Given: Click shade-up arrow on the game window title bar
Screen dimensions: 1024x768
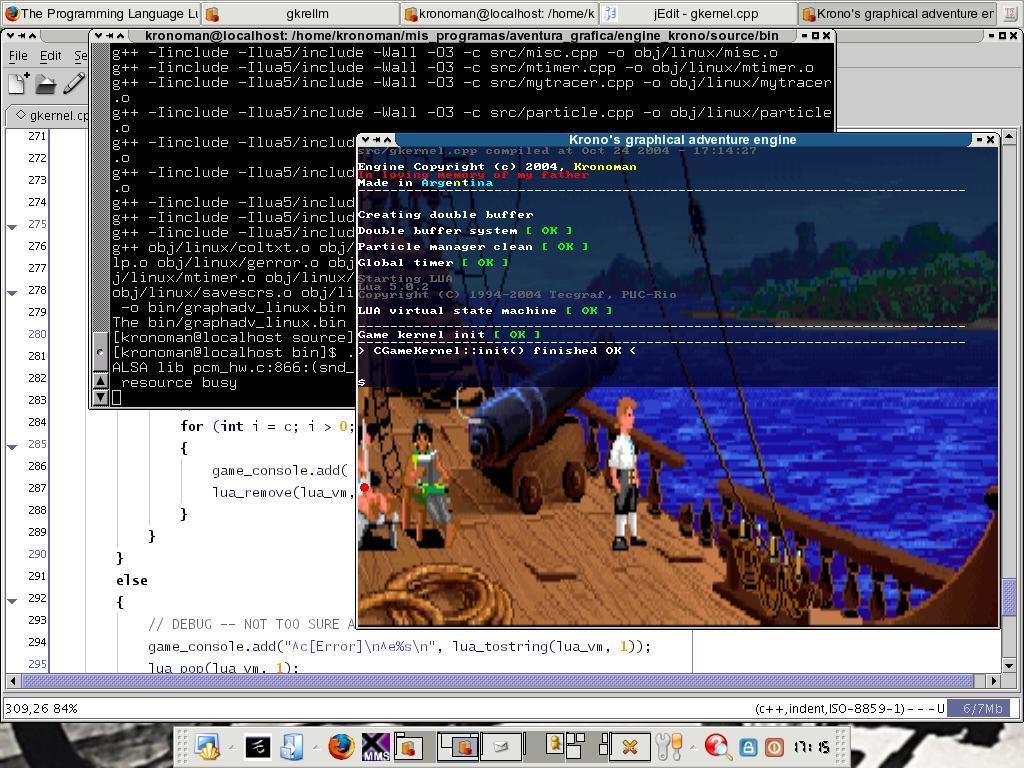Looking at the screenshot, I should (x=388, y=139).
